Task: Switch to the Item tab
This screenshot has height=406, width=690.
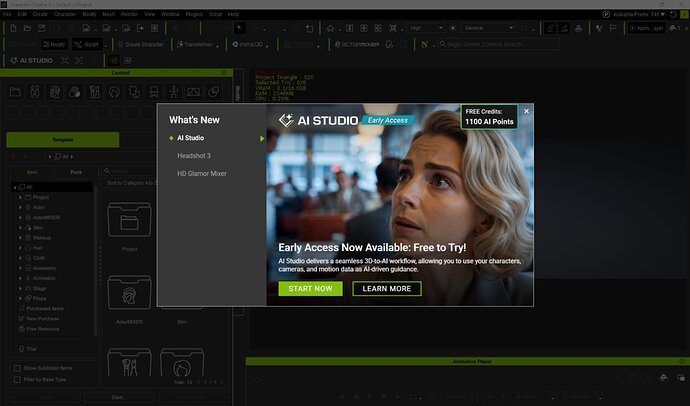Action: point(32,172)
